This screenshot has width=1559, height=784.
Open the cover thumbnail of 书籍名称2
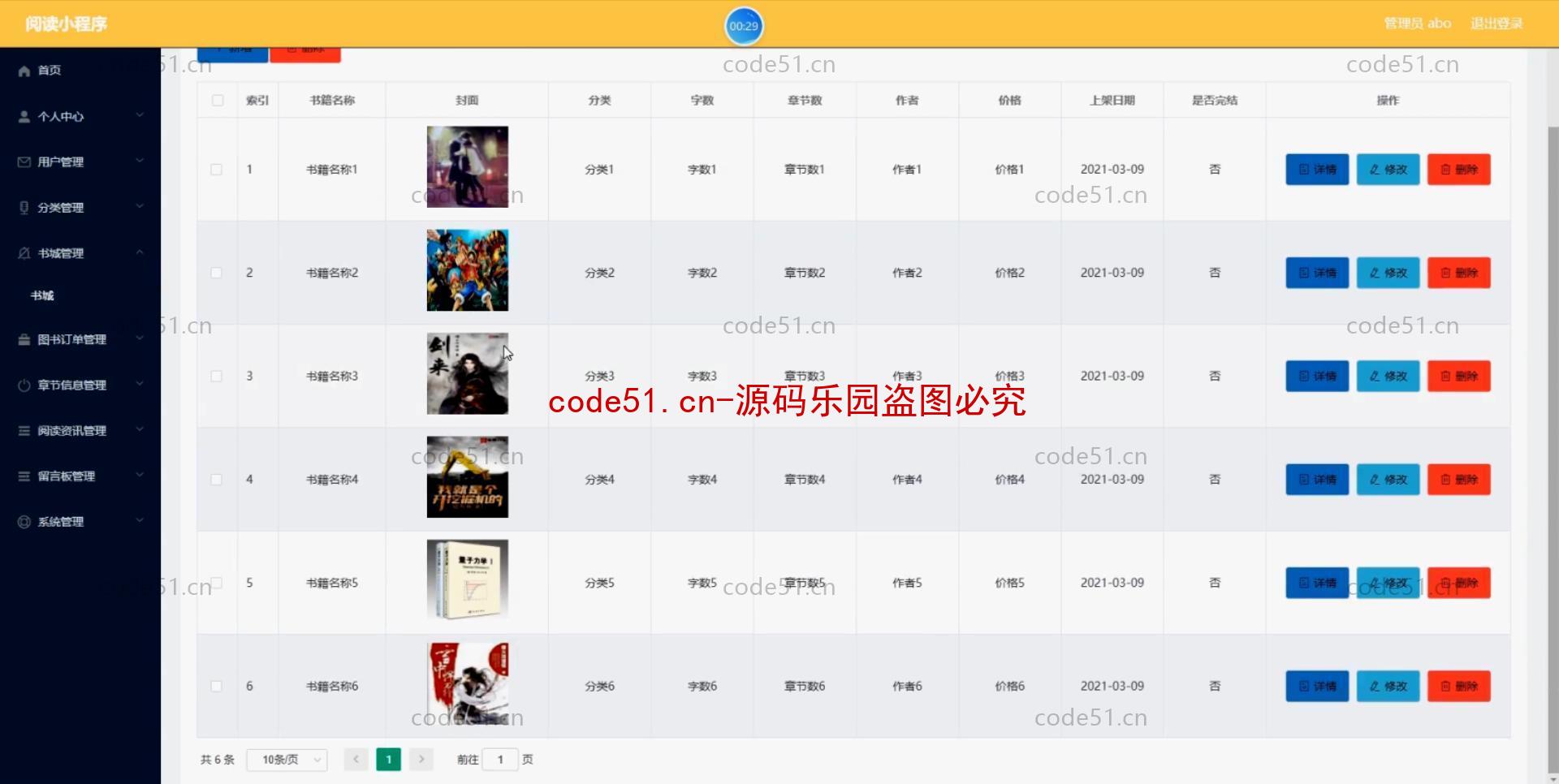(x=468, y=270)
